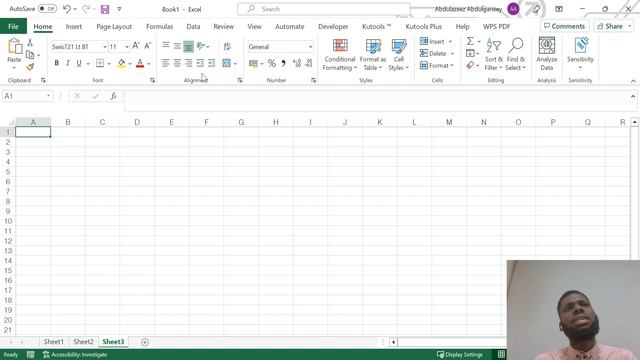Click the Orientation text angle icon
This screenshot has width=640, height=360.
(x=200, y=46)
